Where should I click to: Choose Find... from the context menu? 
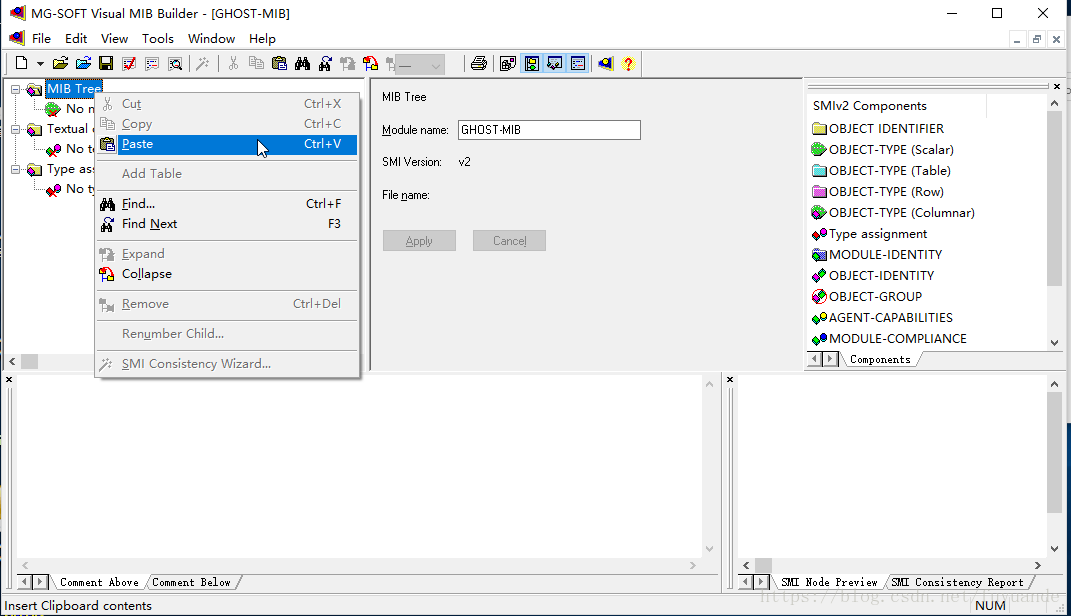[x=227, y=204]
